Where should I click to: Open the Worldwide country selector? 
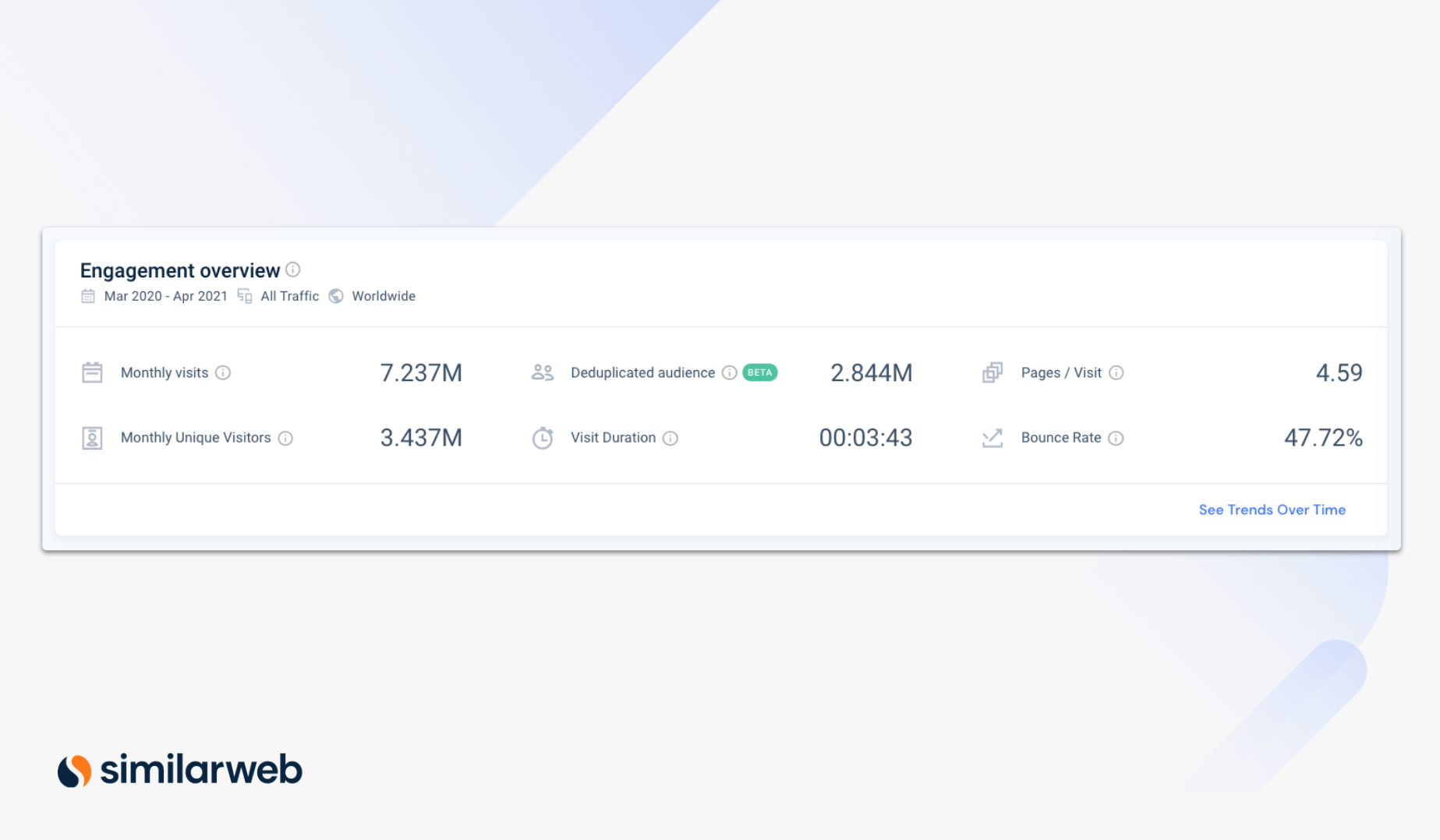pyautogui.click(x=384, y=296)
